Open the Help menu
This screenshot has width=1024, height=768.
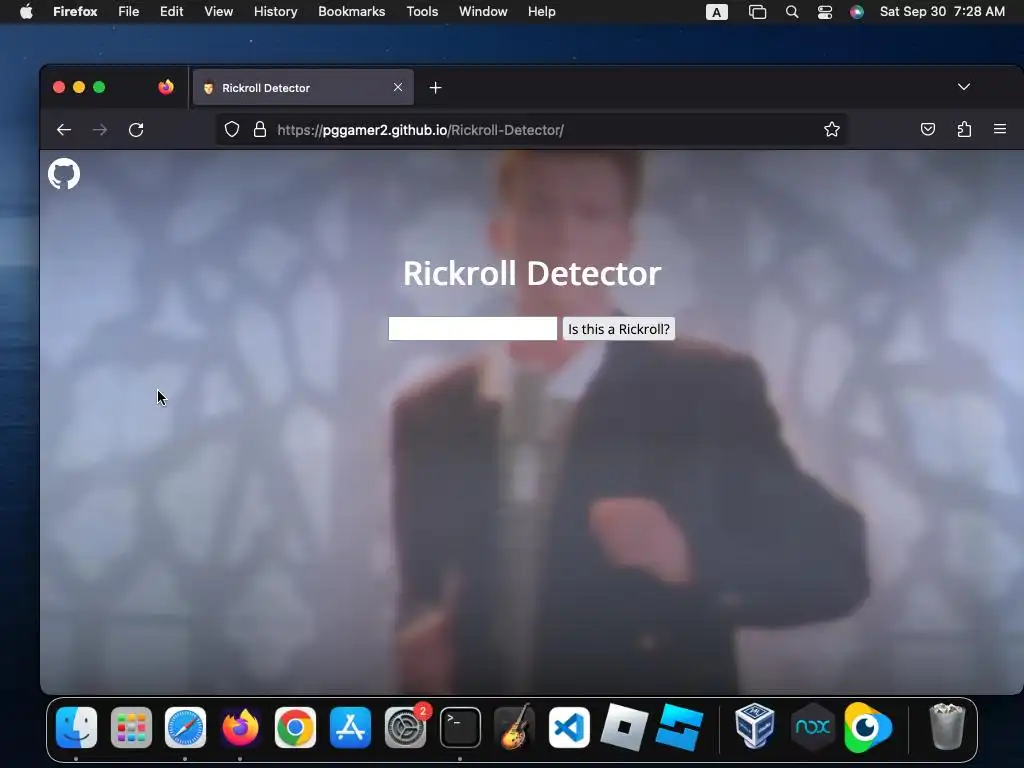tap(541, 12)
